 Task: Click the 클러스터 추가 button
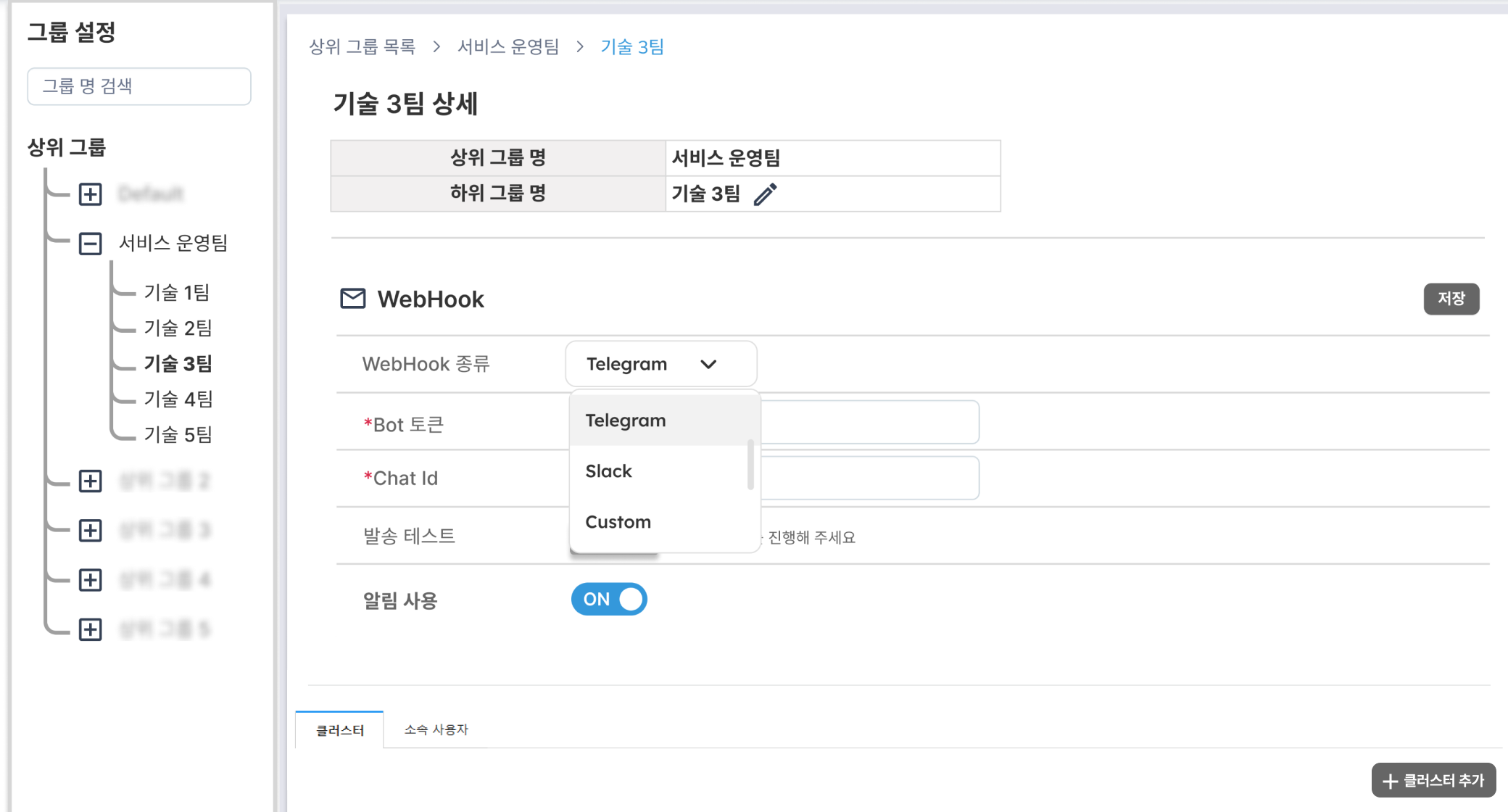1433,781
